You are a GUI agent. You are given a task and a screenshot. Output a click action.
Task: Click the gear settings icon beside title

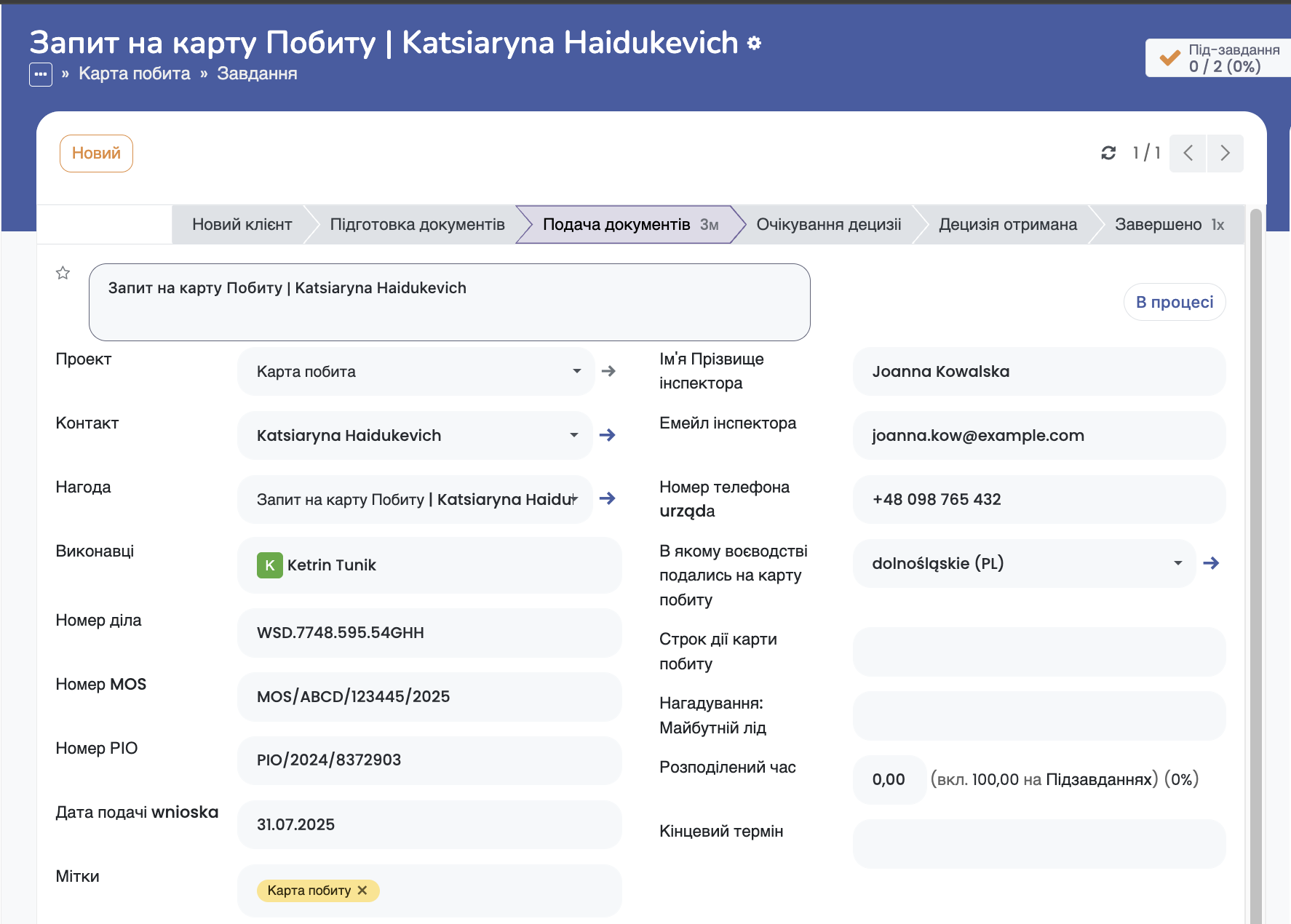(754, 44)
